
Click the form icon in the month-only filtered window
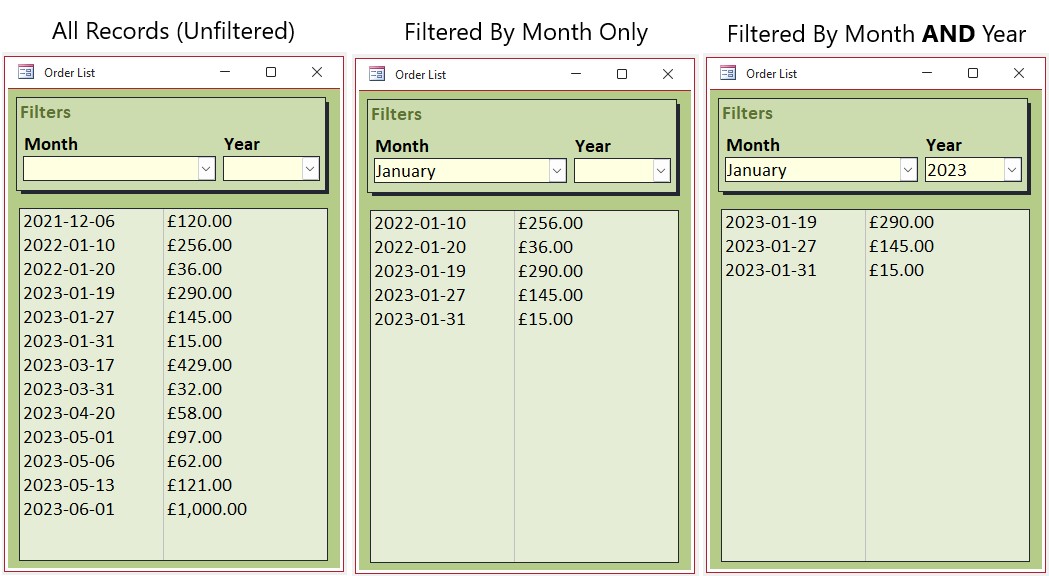(377, 74)
